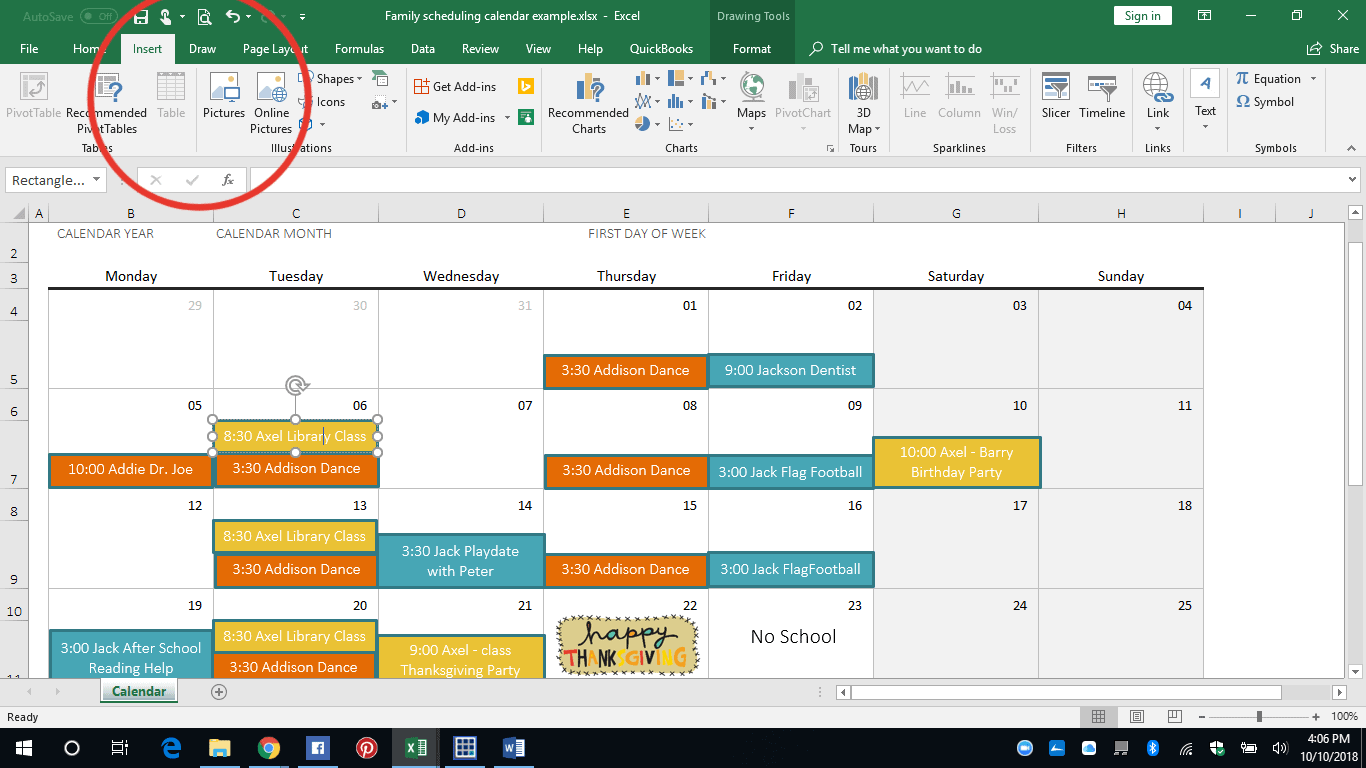
Task: Open the Name Box dropdown
Action: [97, 180]
